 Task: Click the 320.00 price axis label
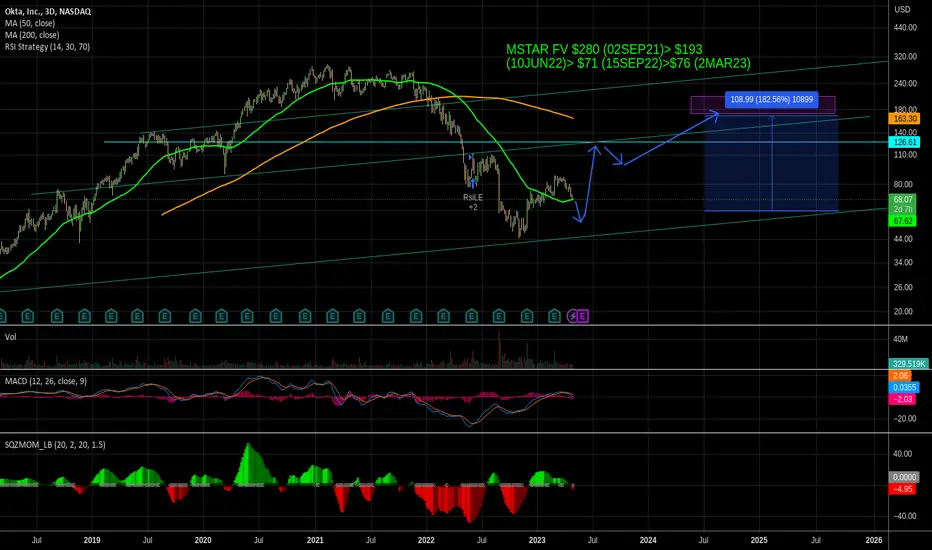905,57
